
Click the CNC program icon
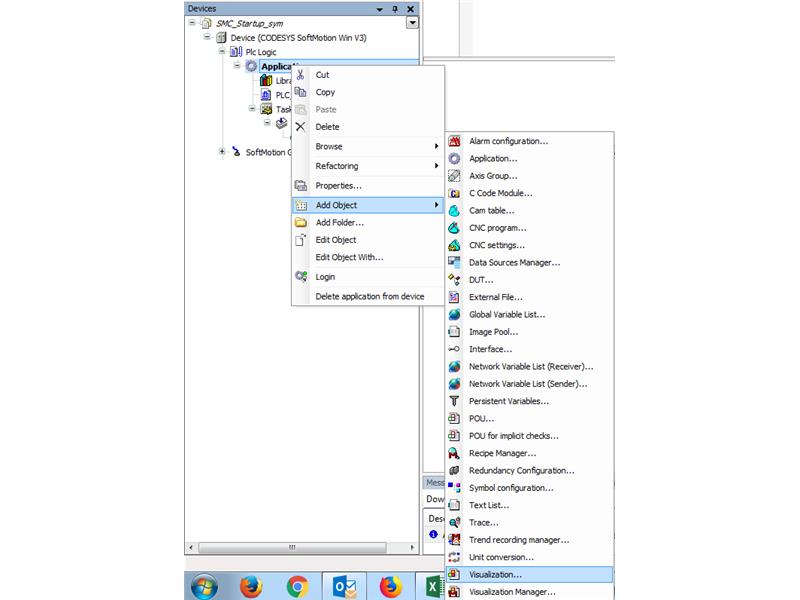click(x=454, y=228)
